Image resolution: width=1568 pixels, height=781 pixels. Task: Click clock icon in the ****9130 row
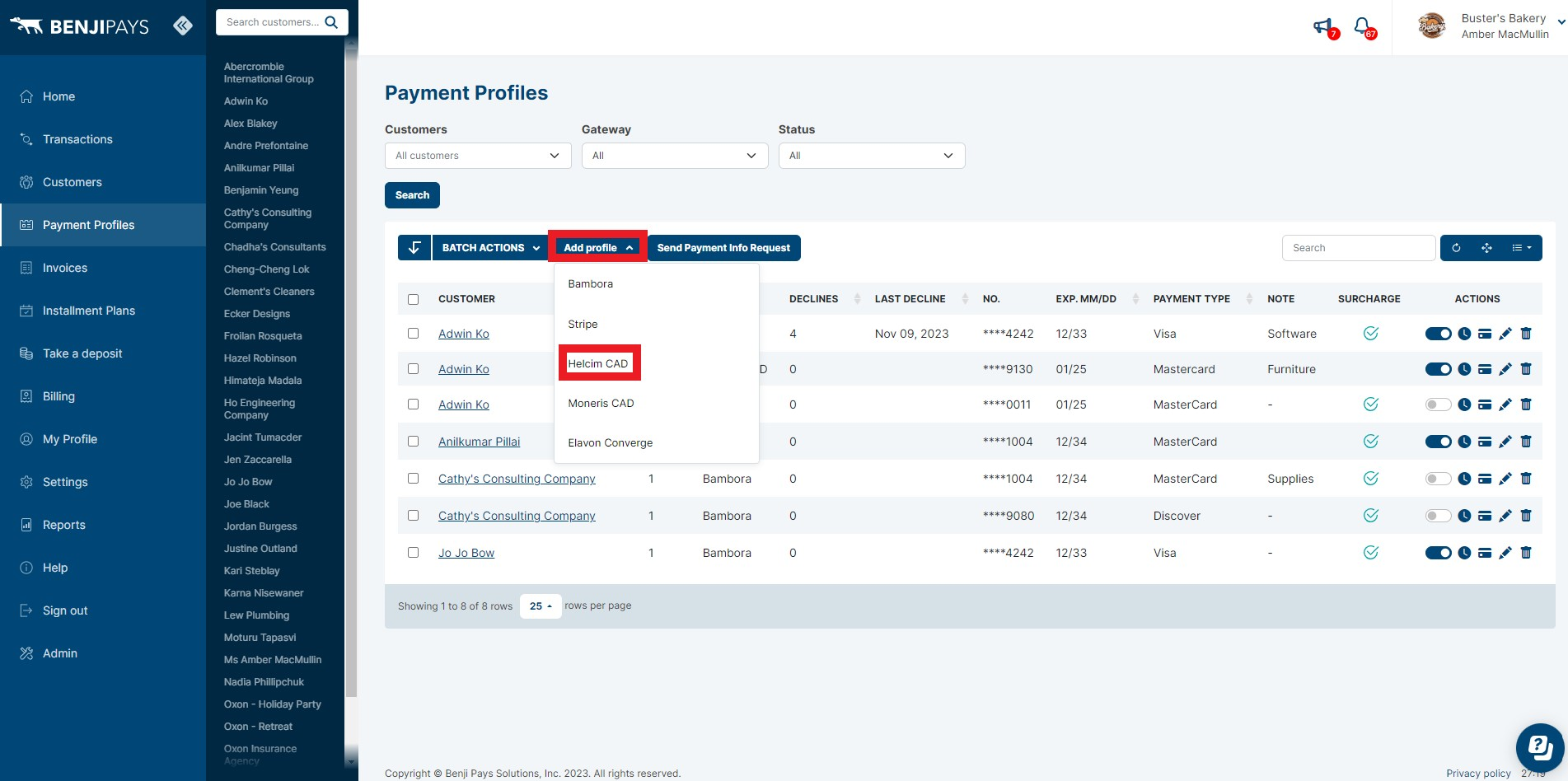click(1464, 369)
